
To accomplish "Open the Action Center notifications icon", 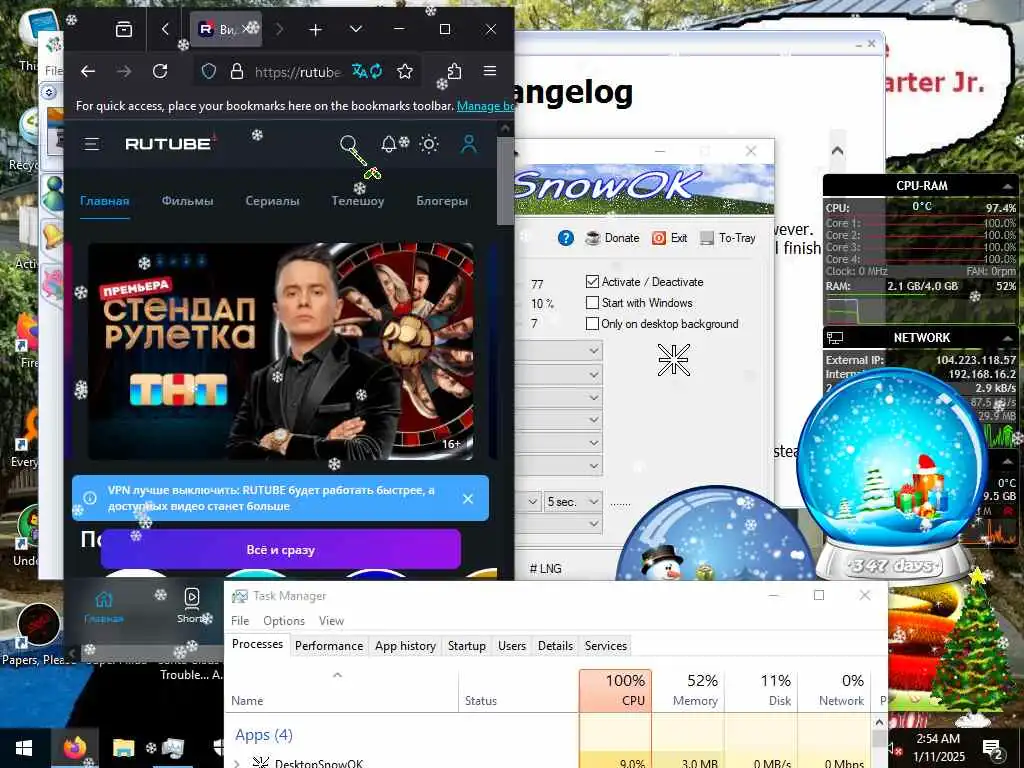I will pos(993,748).
